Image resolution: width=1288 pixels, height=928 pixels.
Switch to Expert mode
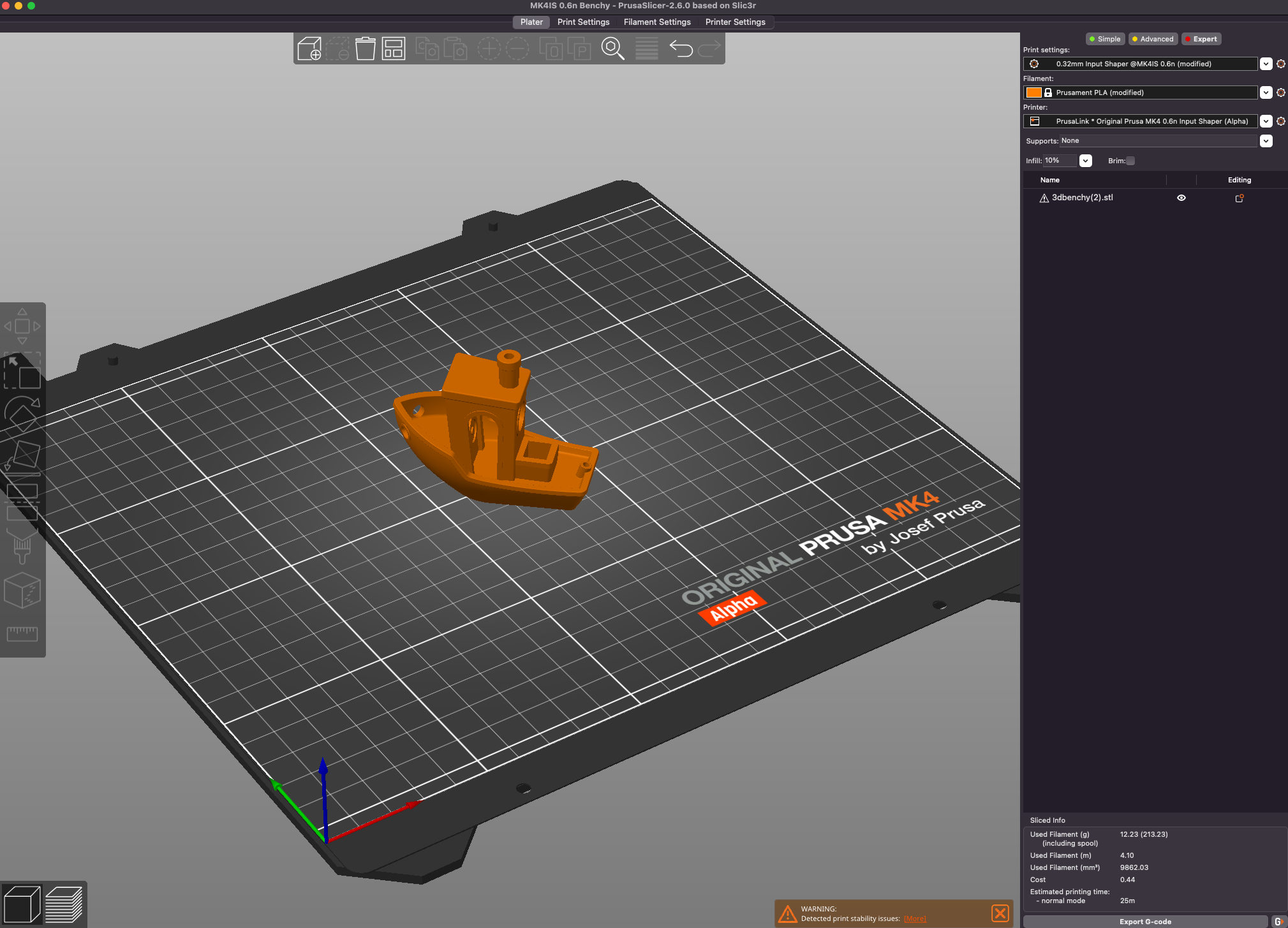click(x=1201, y=39)
